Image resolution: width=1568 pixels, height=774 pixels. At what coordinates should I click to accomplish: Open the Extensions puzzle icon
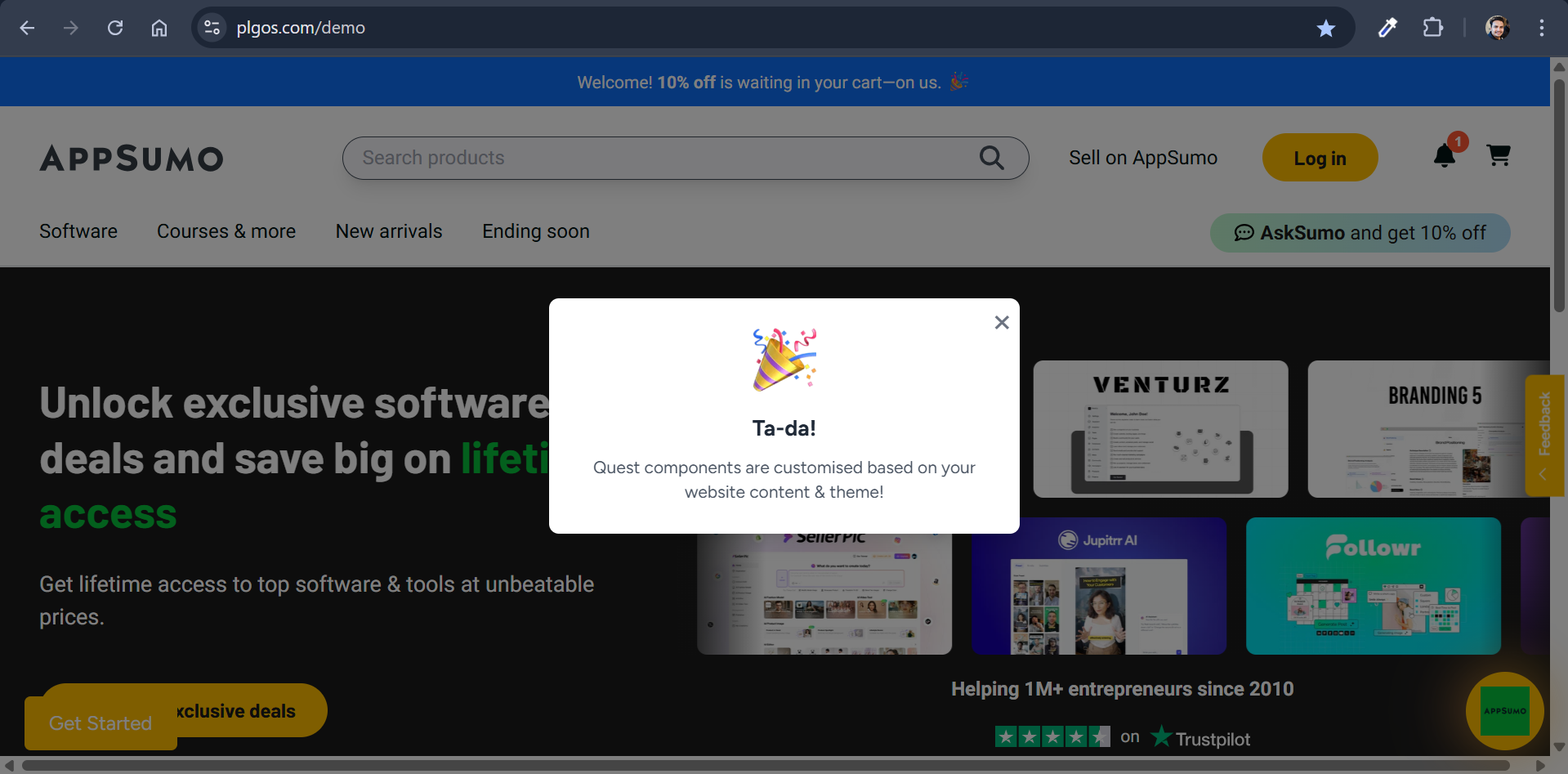tap(1432, 28)
